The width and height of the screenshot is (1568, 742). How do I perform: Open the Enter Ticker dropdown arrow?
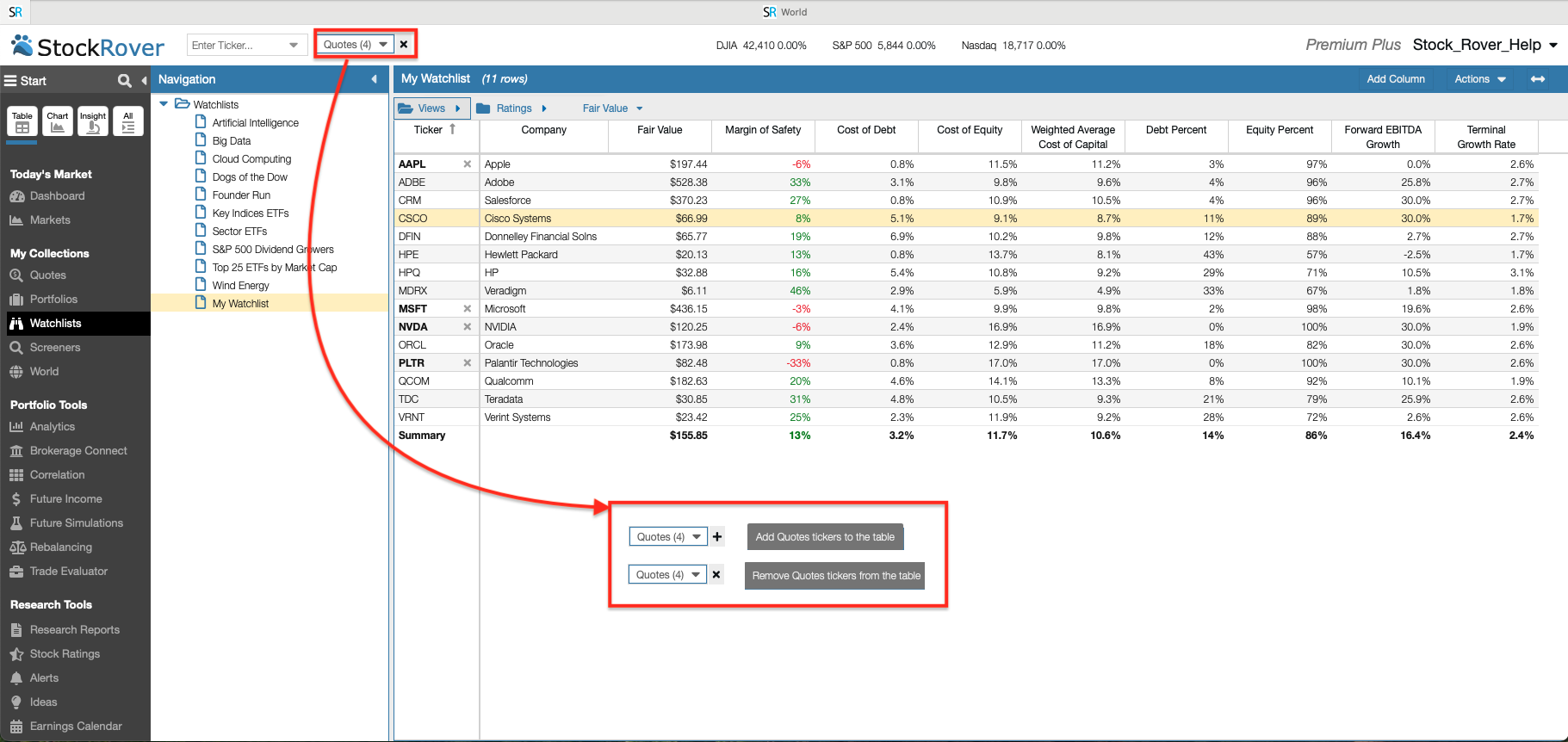click(x=294, y=46)
